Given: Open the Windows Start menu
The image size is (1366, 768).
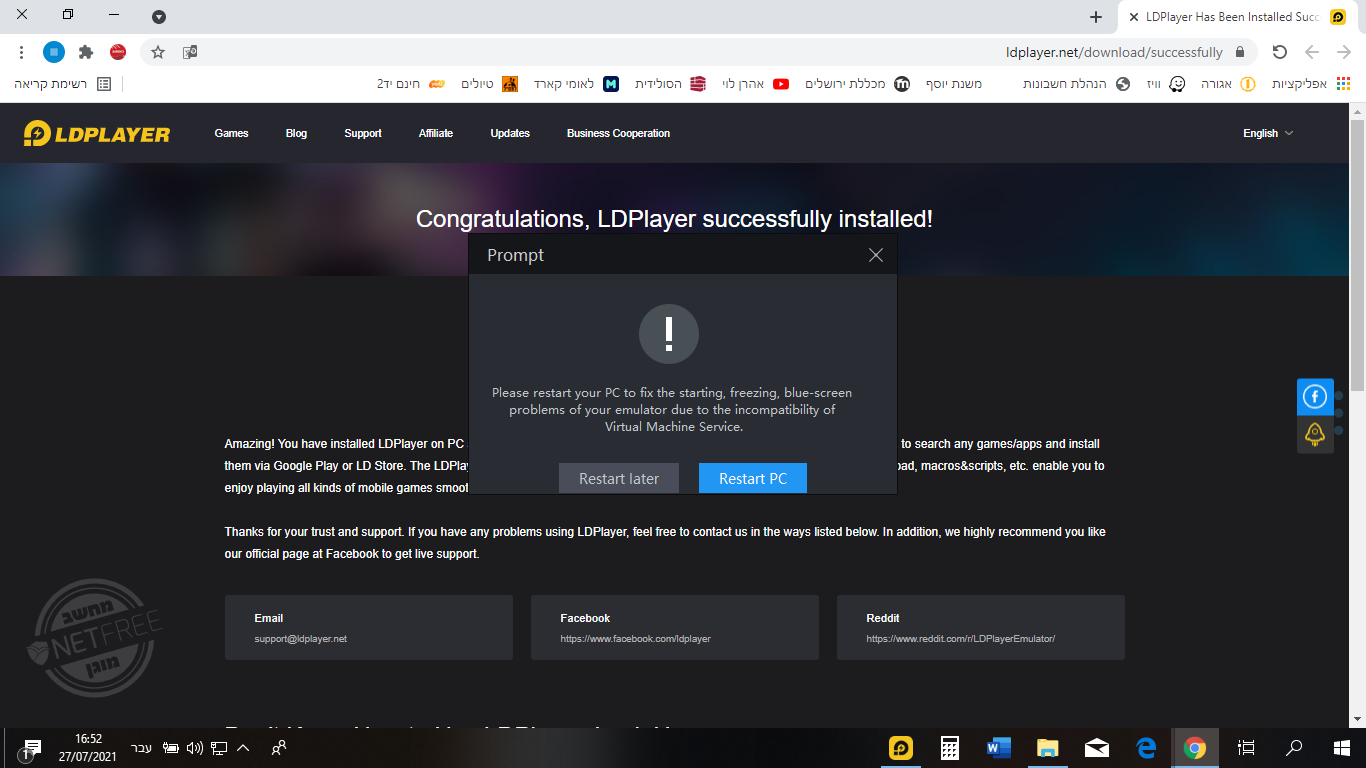Looking at the screenshot, I should click(x=1342, y=748).
